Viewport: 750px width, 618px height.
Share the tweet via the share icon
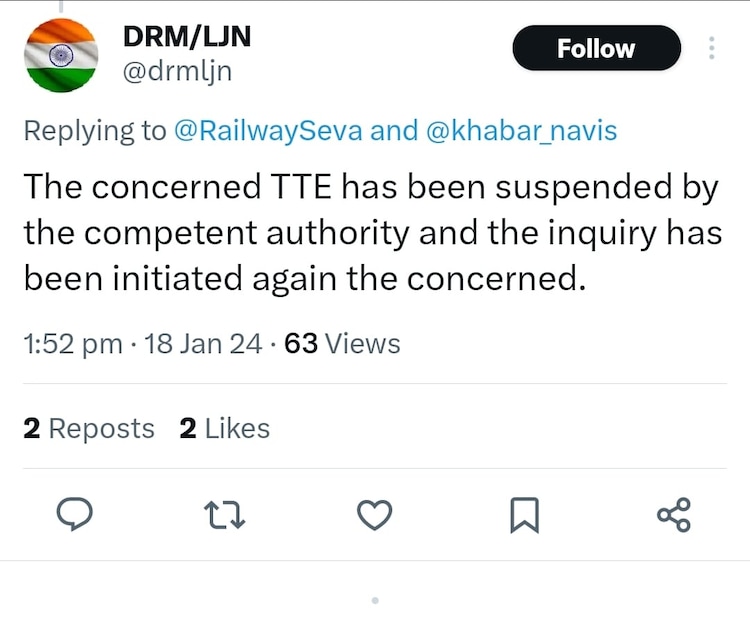click(x=673, y=515)
